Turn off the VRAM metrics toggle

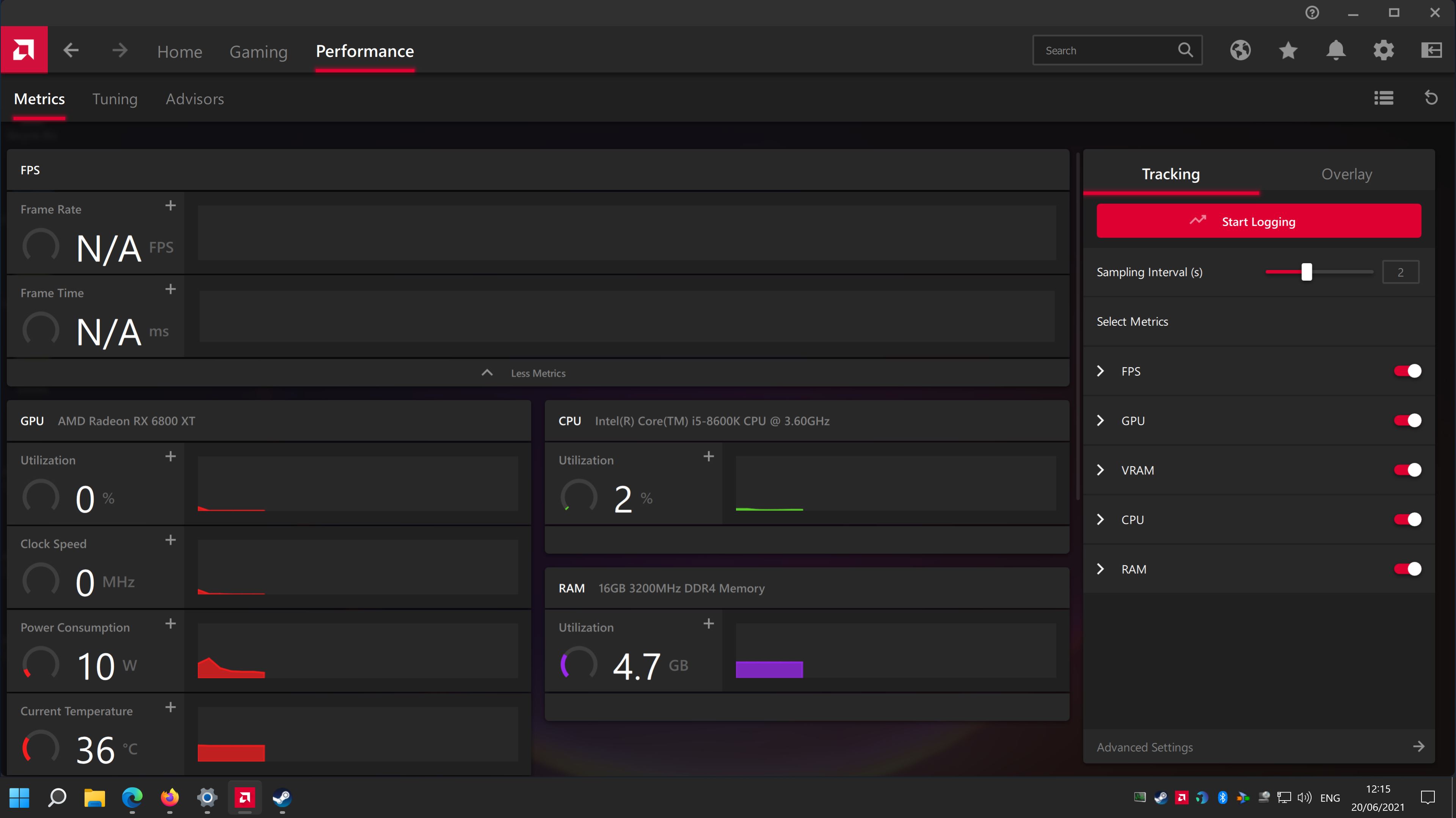tap(1407, 470)
